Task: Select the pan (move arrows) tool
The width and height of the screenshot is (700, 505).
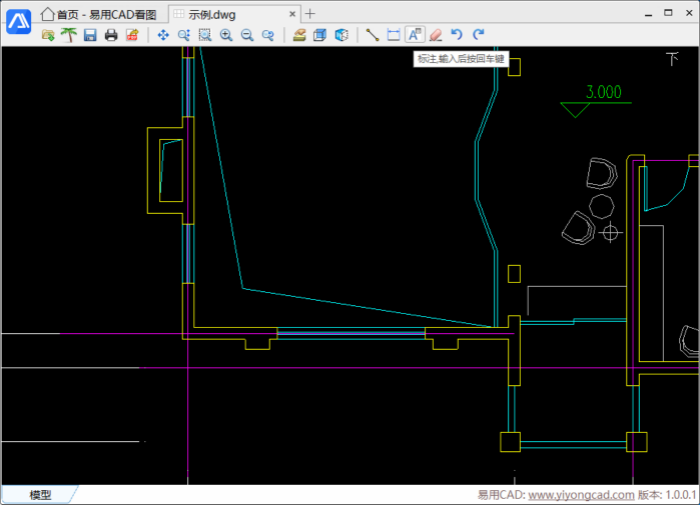Action: coord(163,35)
